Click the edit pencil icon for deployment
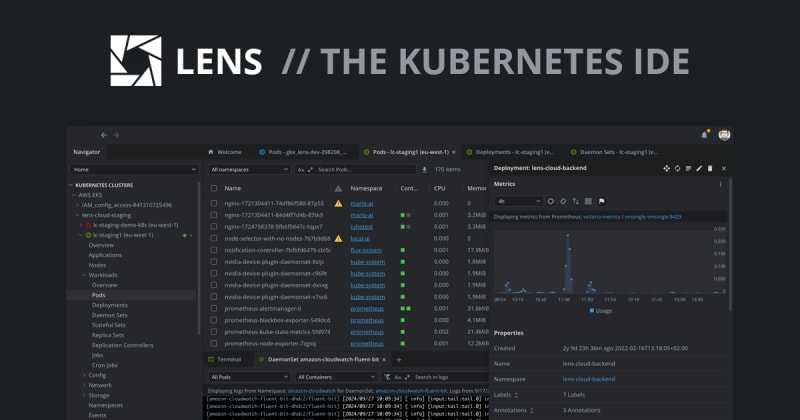This screenshot has height=420, width=800. (699, 169)
